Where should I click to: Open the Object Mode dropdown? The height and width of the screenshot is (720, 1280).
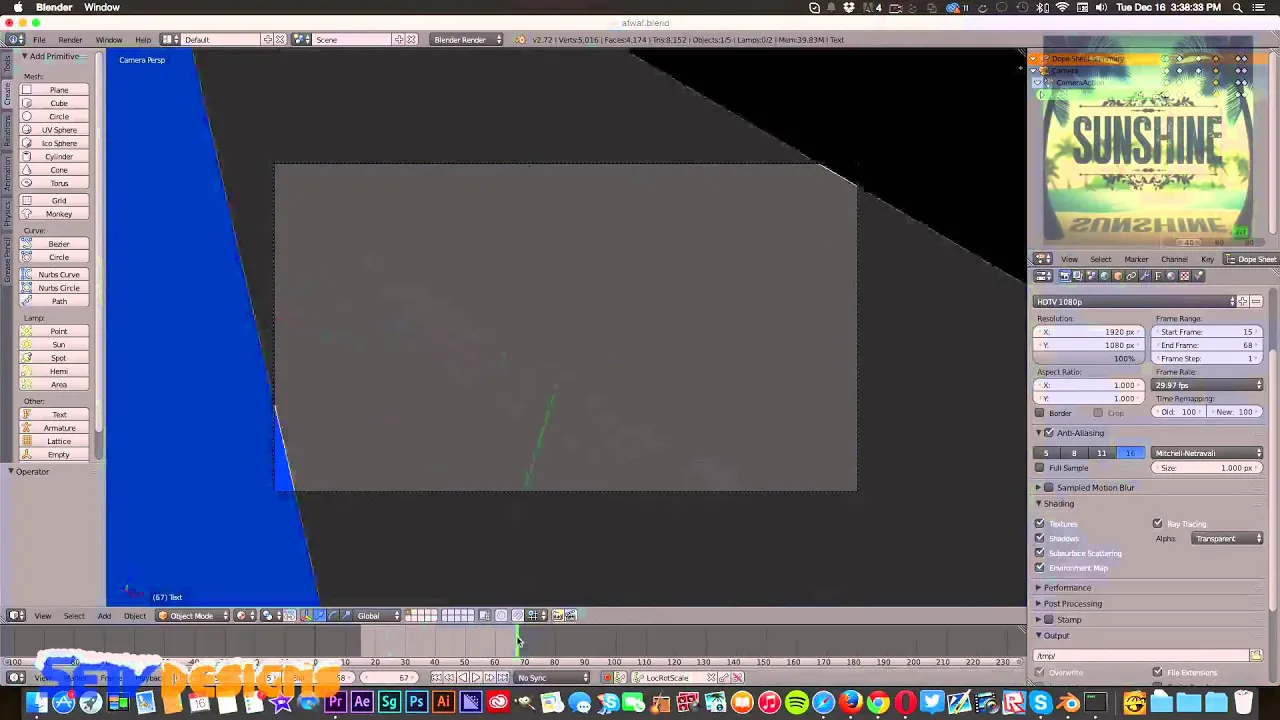click(193, 616)
